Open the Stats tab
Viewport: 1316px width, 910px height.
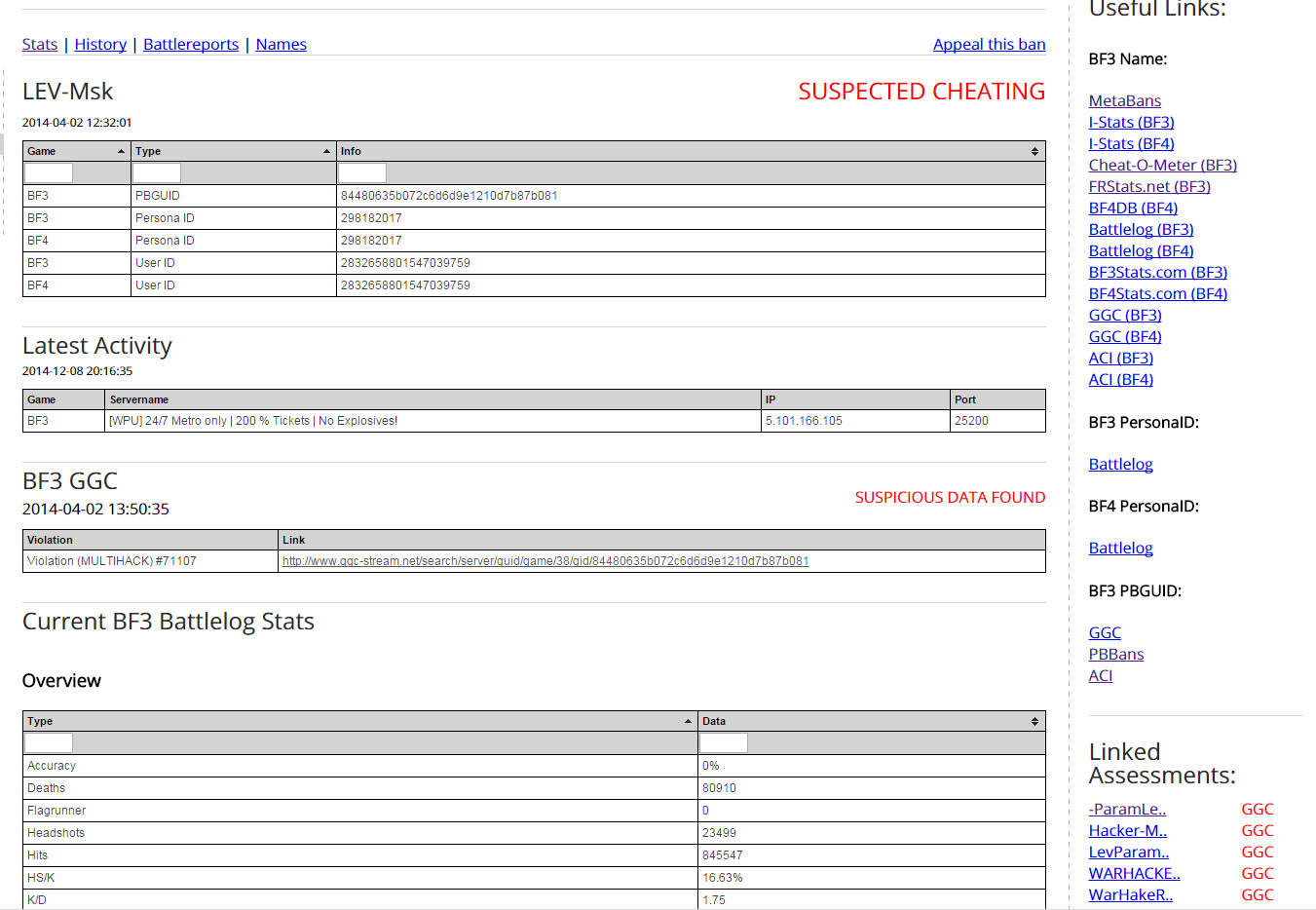40,44
